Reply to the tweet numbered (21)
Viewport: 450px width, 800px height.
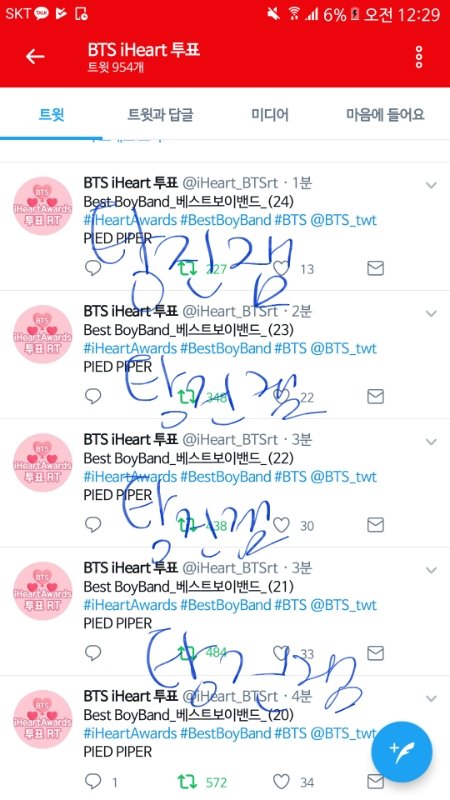click(x=93, y=653)
